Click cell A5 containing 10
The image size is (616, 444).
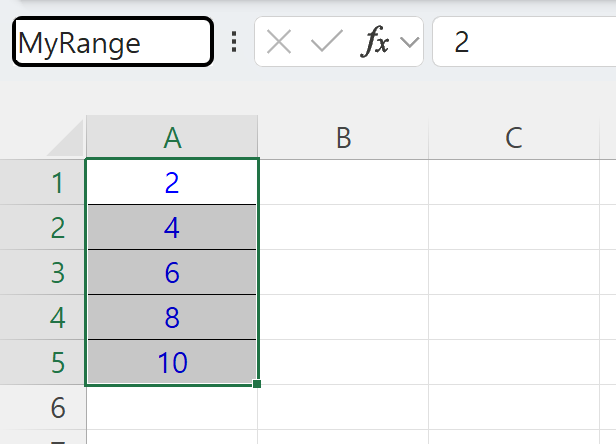pos(172,362)
